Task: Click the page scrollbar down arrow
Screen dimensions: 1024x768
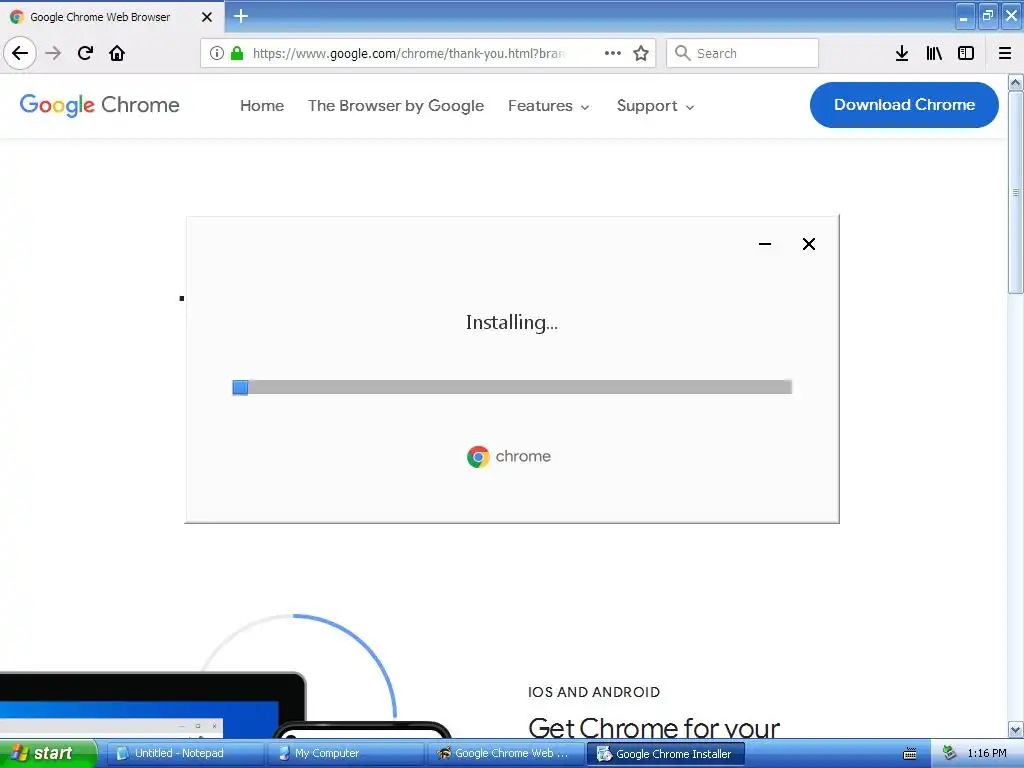Action: 1016,729
